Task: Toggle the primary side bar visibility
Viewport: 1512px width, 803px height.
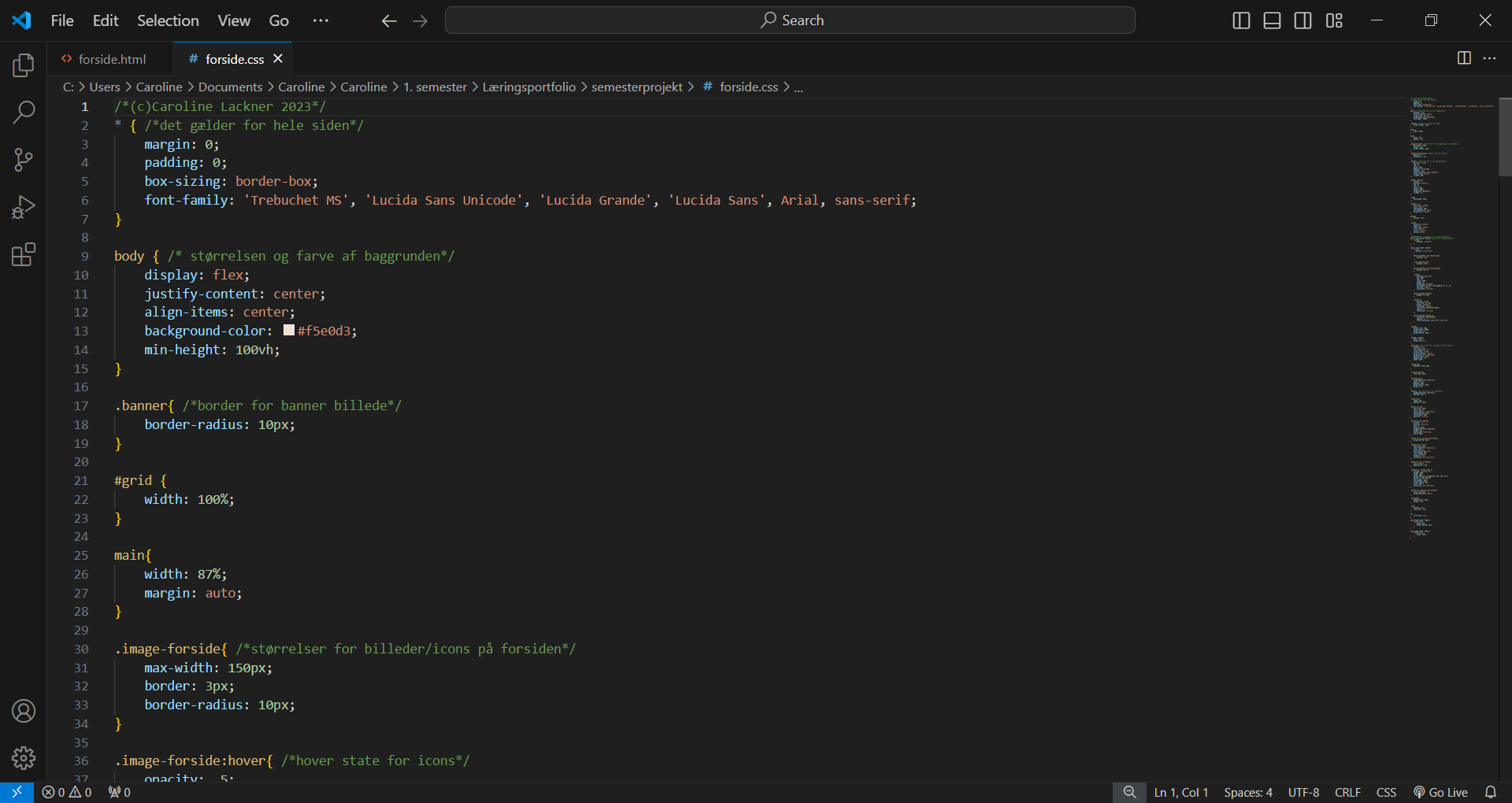Action: (1241, 20)
